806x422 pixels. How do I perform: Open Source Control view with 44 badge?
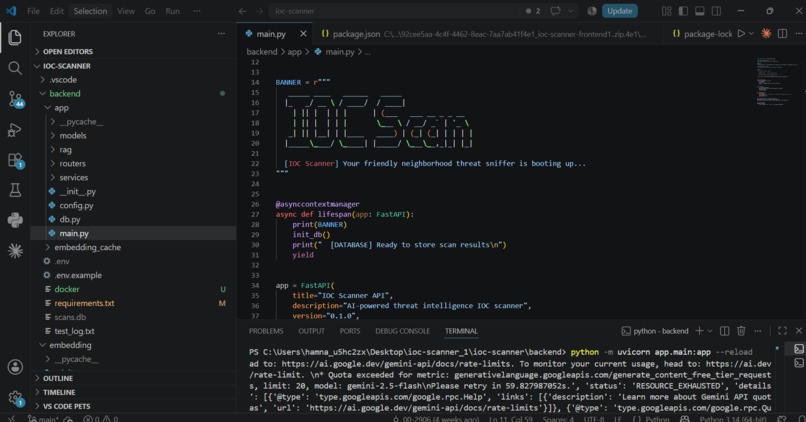[15, 99]
